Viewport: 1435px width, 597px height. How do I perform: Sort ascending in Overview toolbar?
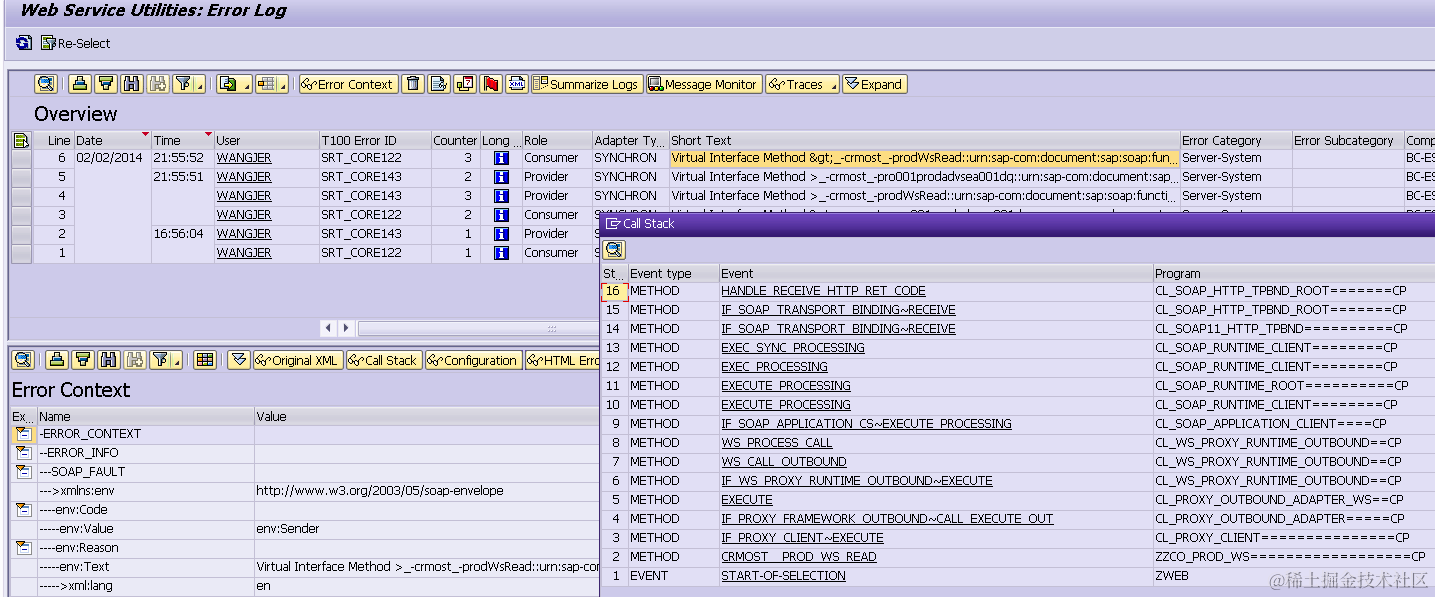click(x=80, y=84)
